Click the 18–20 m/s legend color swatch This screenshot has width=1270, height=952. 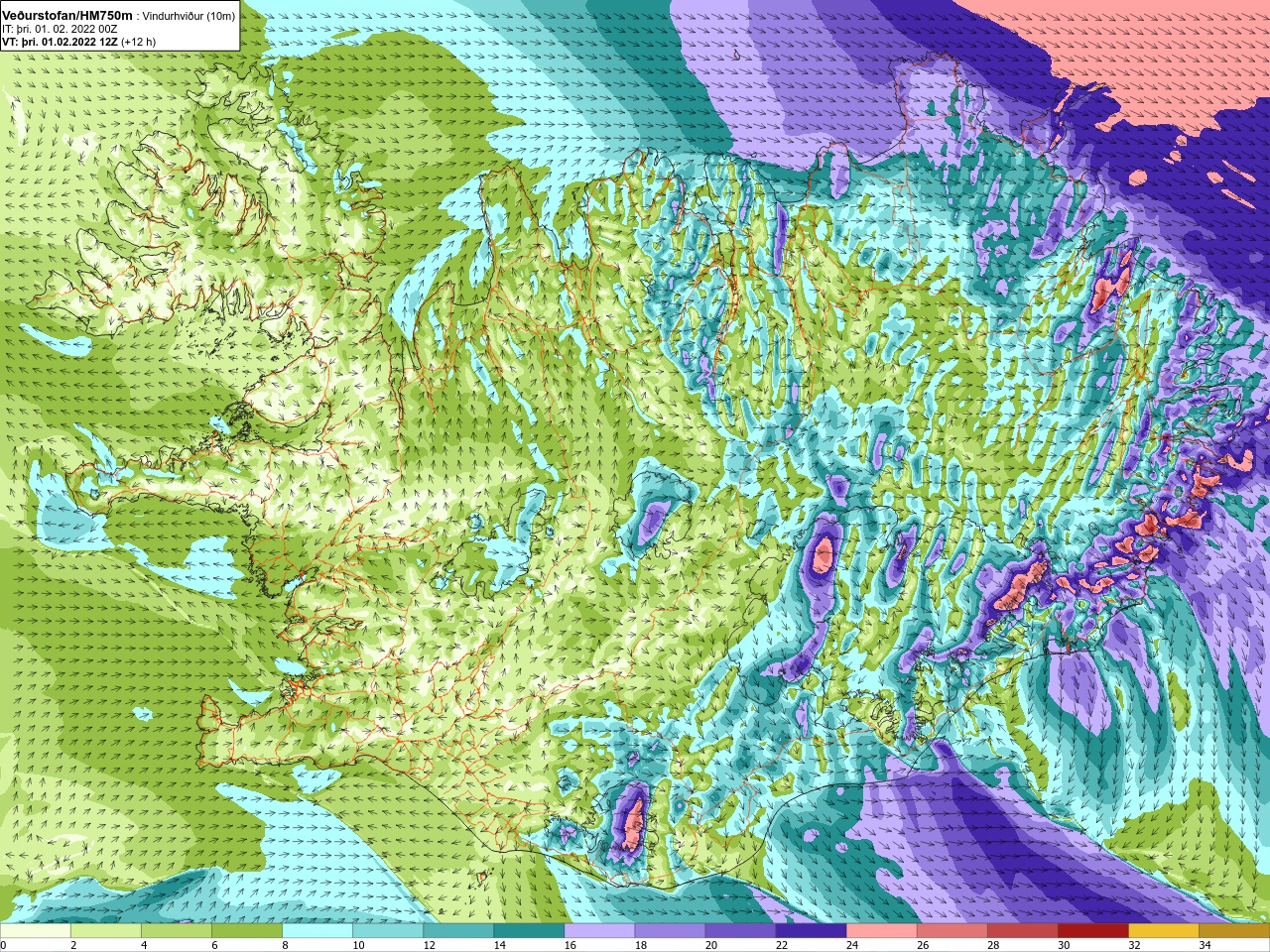coord(670,931)
